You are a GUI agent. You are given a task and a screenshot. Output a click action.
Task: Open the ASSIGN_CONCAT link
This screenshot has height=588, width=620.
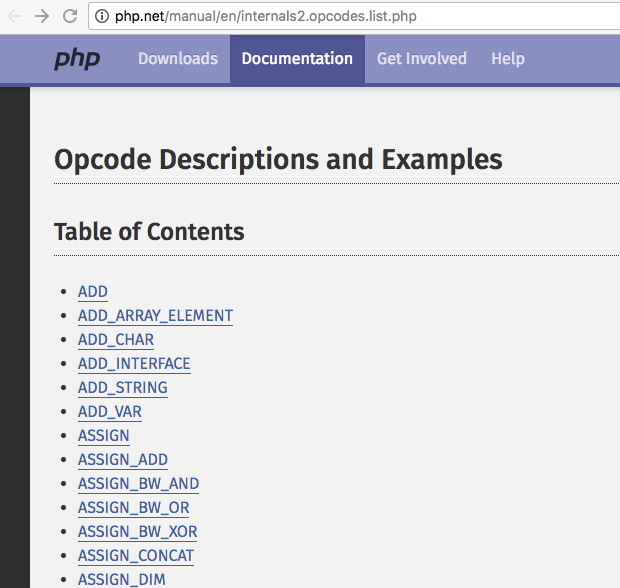136,556
